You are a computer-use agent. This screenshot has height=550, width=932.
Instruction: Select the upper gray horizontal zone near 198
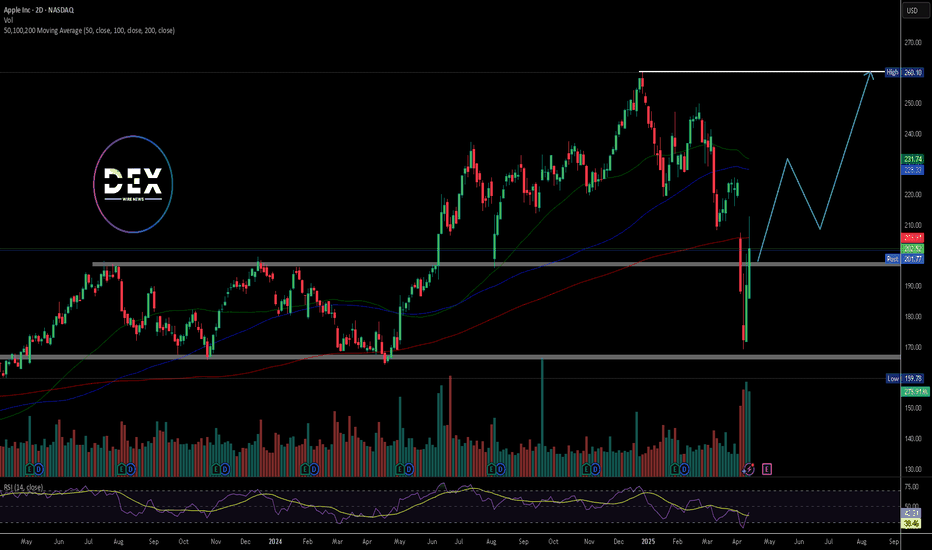coord(496,264)
